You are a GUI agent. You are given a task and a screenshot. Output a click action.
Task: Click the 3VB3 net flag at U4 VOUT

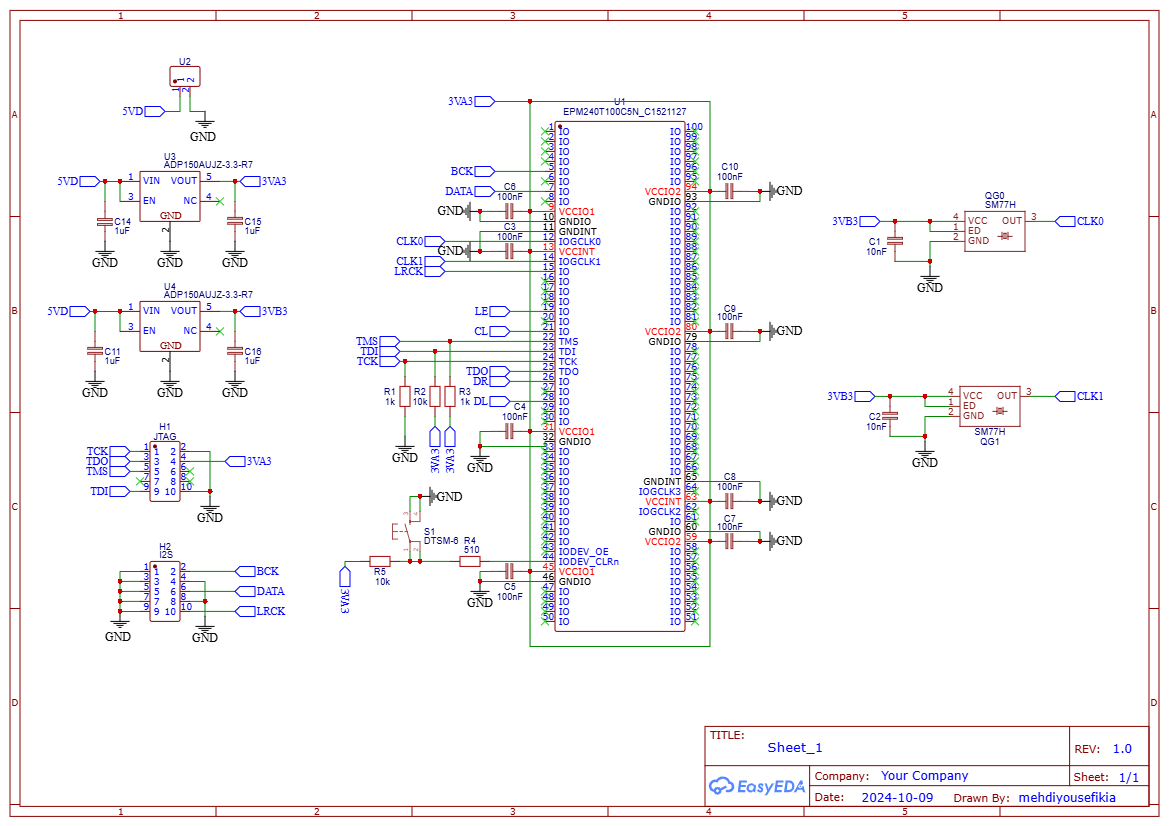tap(264, 311)
